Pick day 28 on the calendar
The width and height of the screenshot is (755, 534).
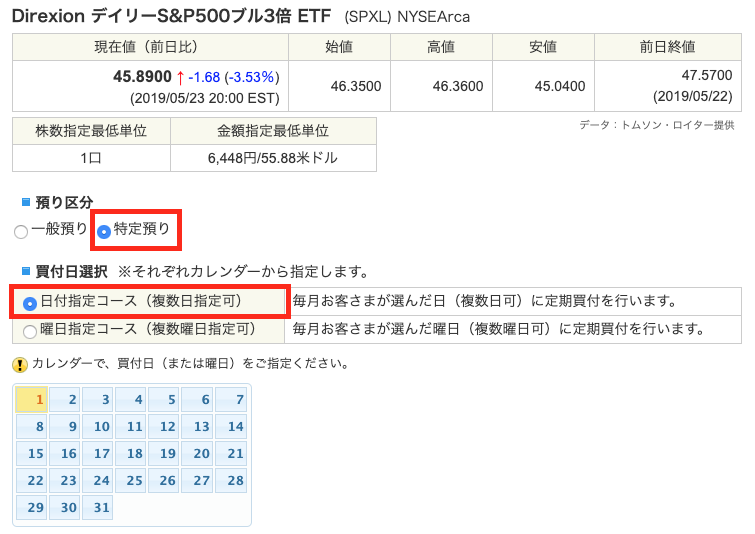(231, 481)
